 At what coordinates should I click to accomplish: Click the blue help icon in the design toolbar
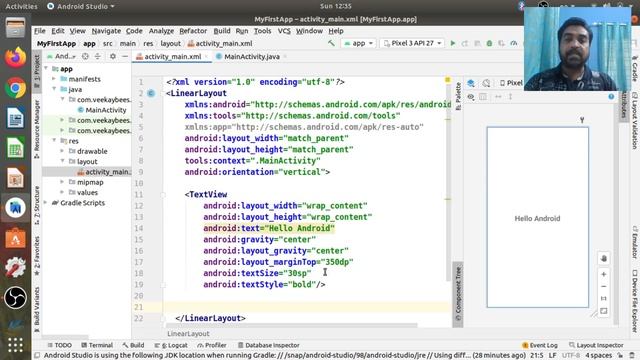tap(611, 97)
